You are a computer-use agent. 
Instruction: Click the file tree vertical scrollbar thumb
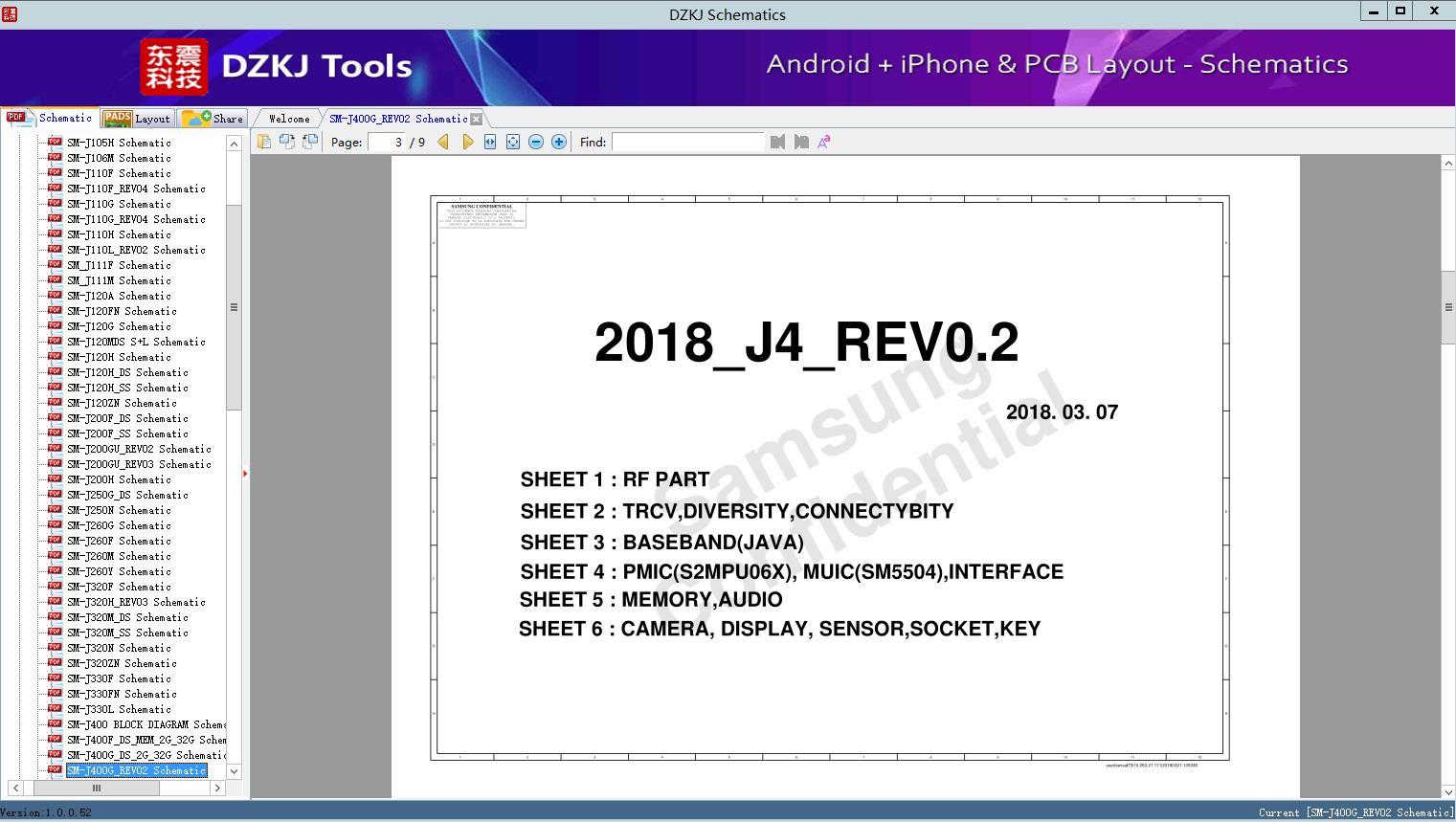(x=234, y=307)
